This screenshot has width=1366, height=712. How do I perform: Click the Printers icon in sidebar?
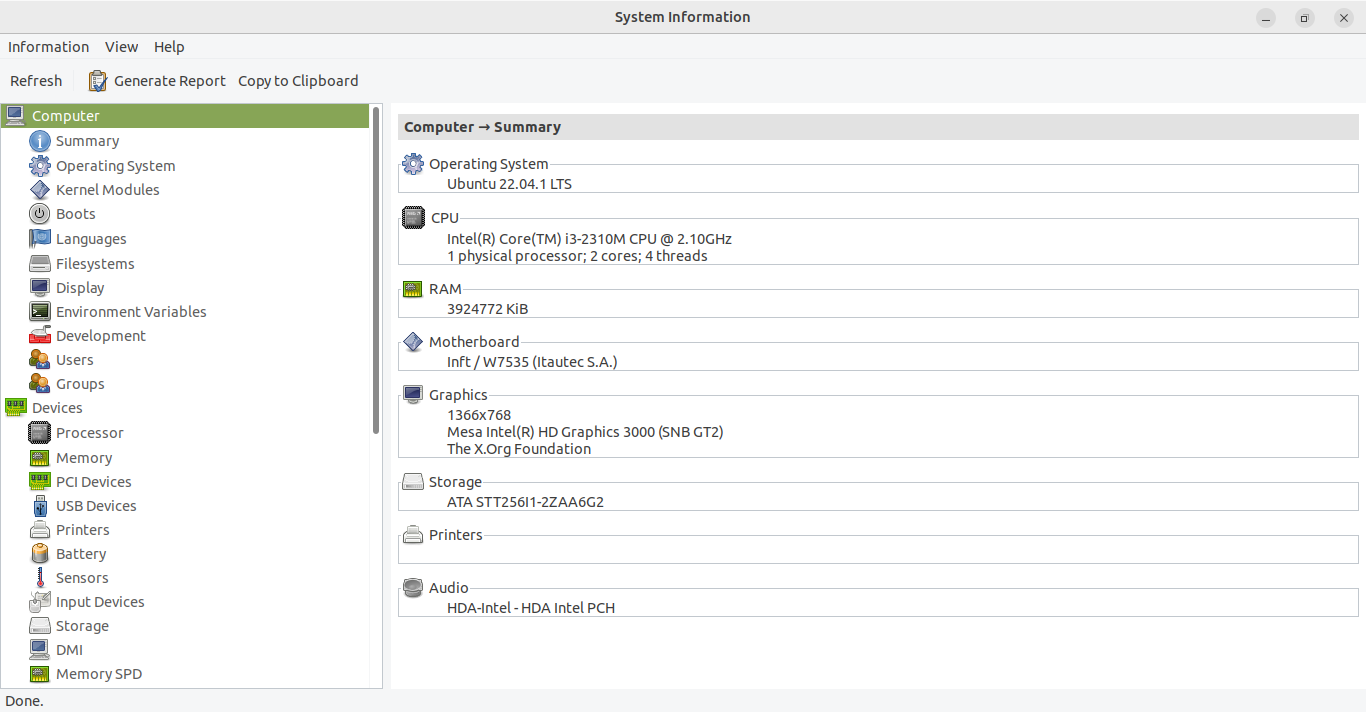pyautogui.click(x=40, y=530)
